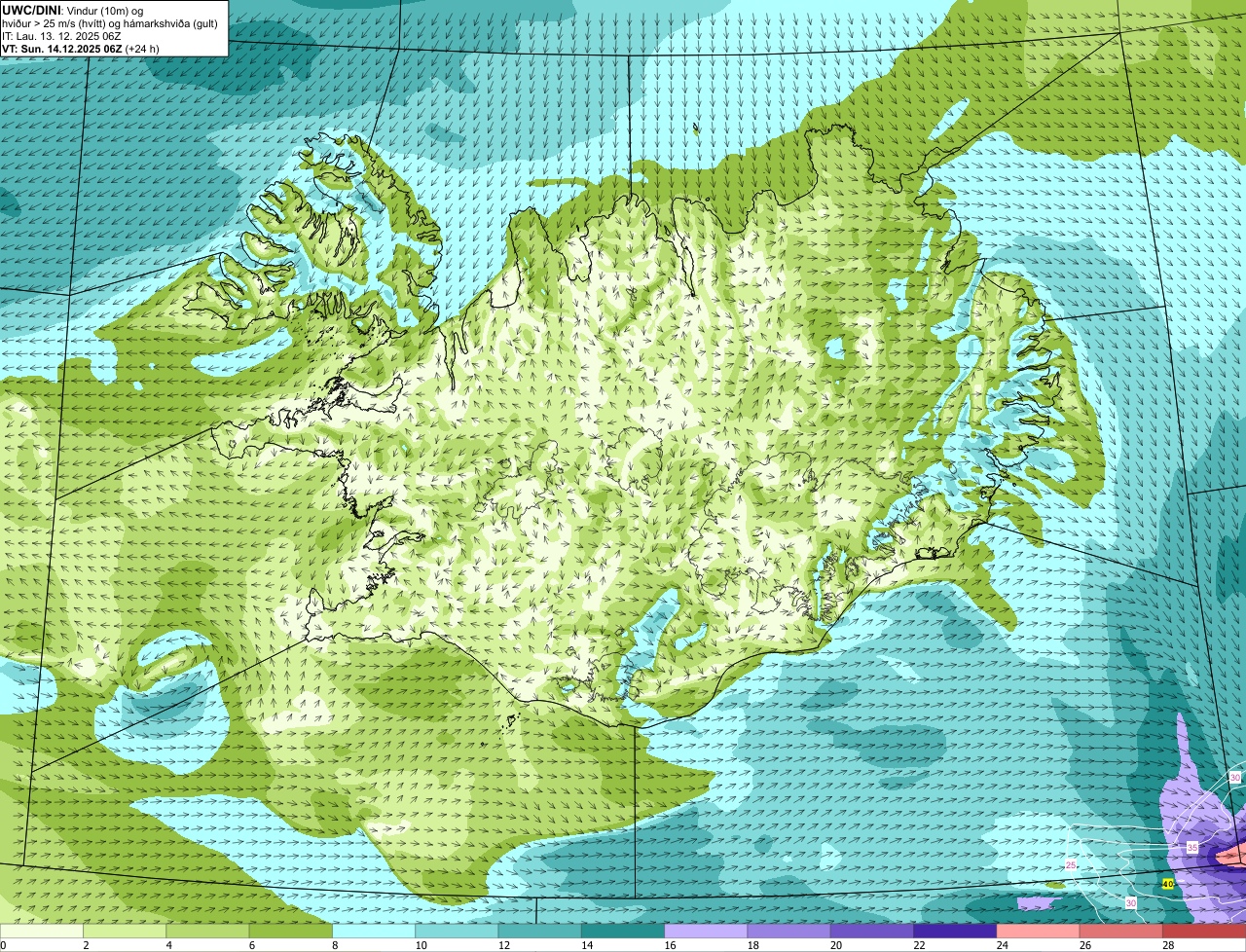This screenshot has height=952, width=1246.
Task: Click the white '25' gust contour label
Action: pos(1071,864)
